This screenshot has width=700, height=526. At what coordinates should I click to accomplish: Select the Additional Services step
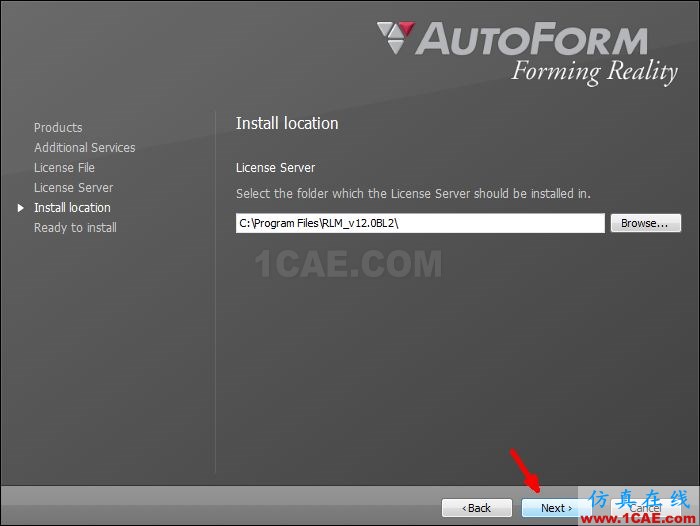click(84, 148)
